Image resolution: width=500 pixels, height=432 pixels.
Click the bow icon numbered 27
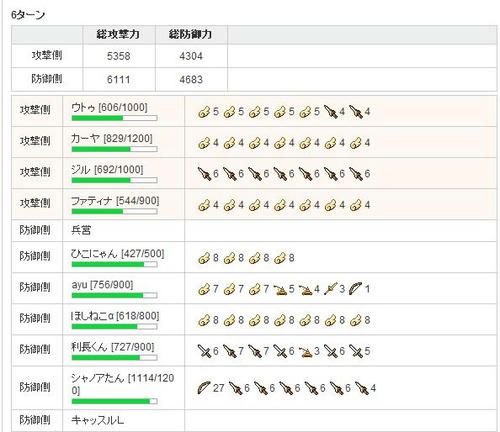point(204,388)
